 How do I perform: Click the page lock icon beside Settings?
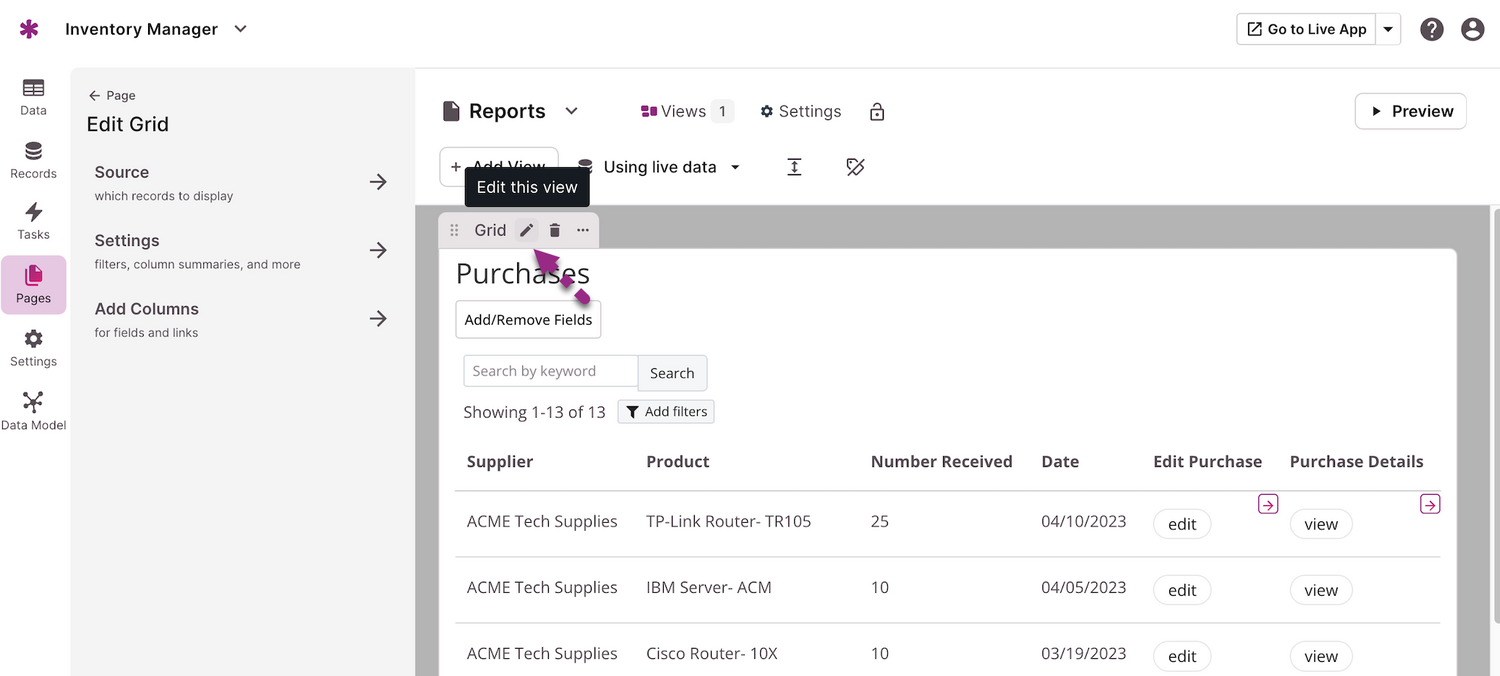click(877, 112)
